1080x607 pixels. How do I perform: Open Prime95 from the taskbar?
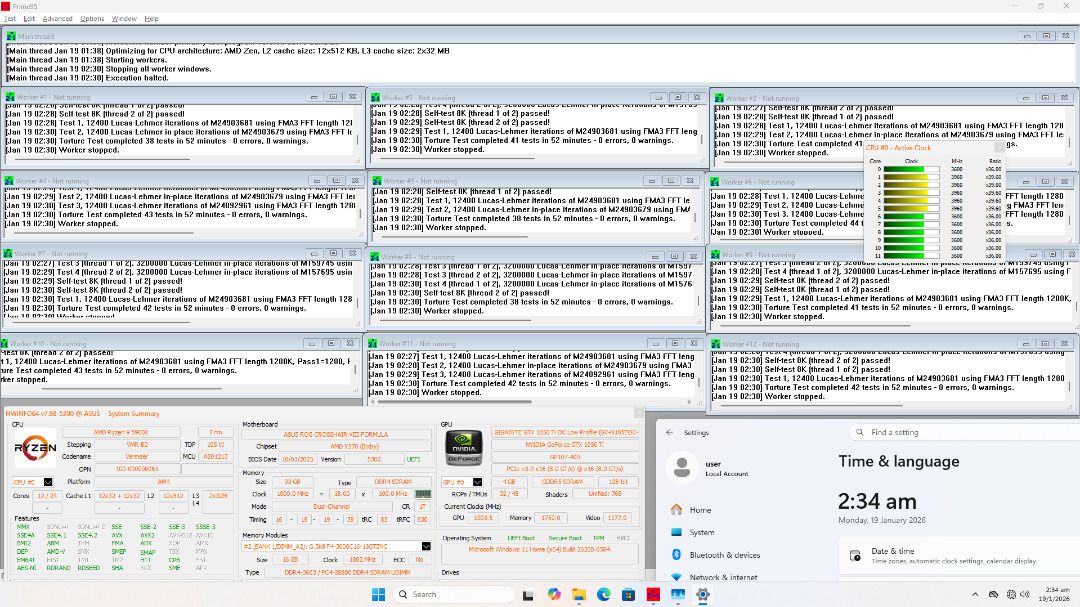click(x=653, y=594)
